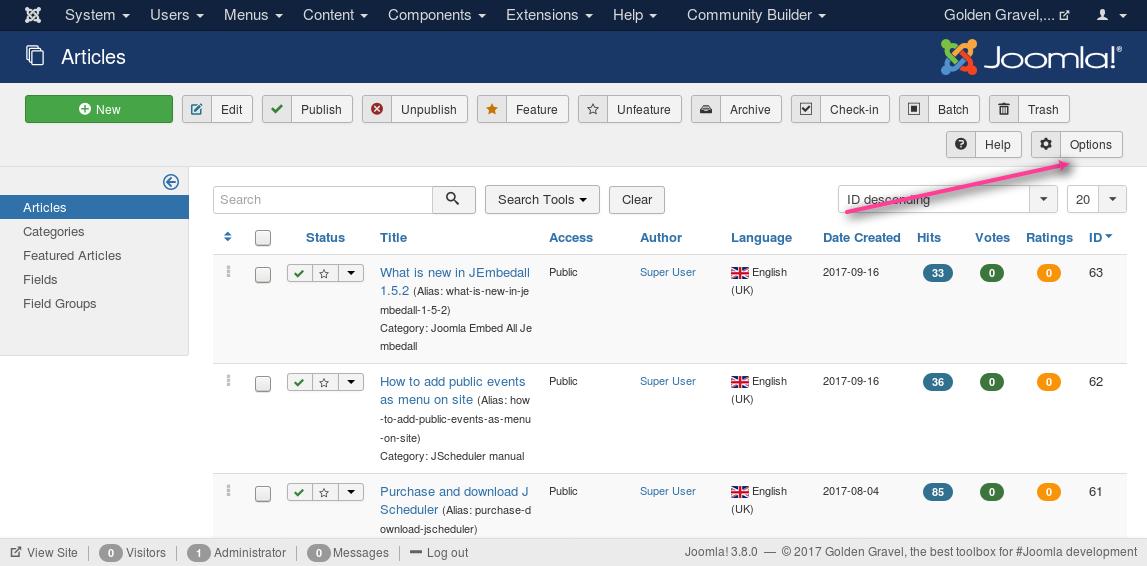Click the Clear search button
The width and height of the screenshot is (1147, 566).
pos(636,200)
